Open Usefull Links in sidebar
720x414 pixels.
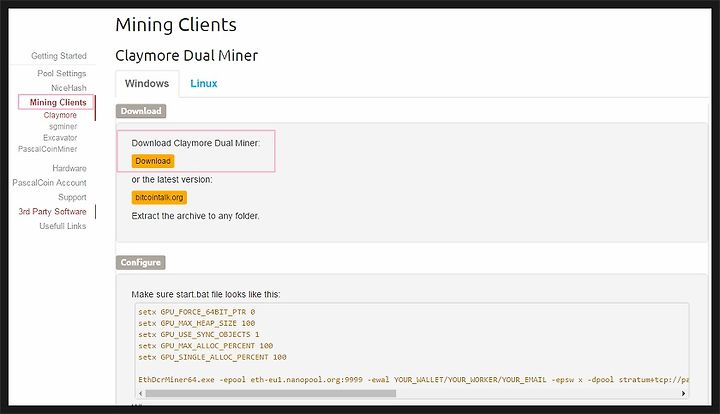(x=63, y=226)
